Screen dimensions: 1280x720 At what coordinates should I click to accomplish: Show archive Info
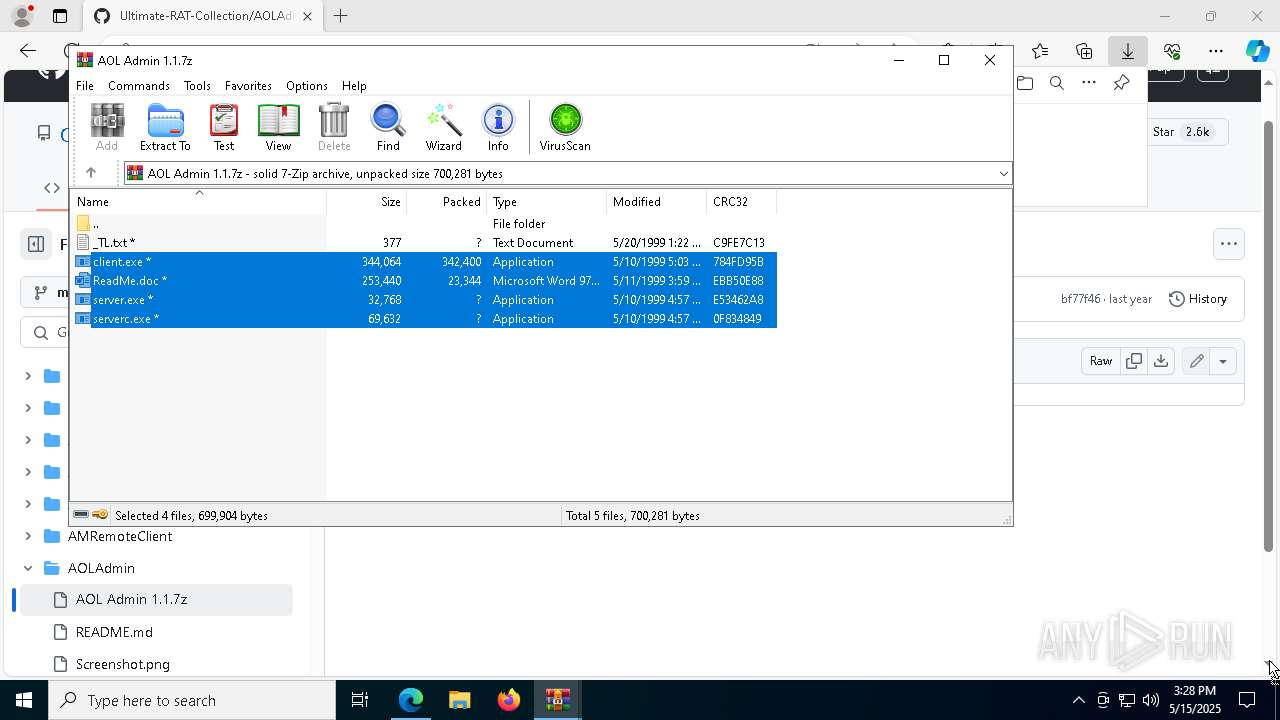[x=498, y=127]
